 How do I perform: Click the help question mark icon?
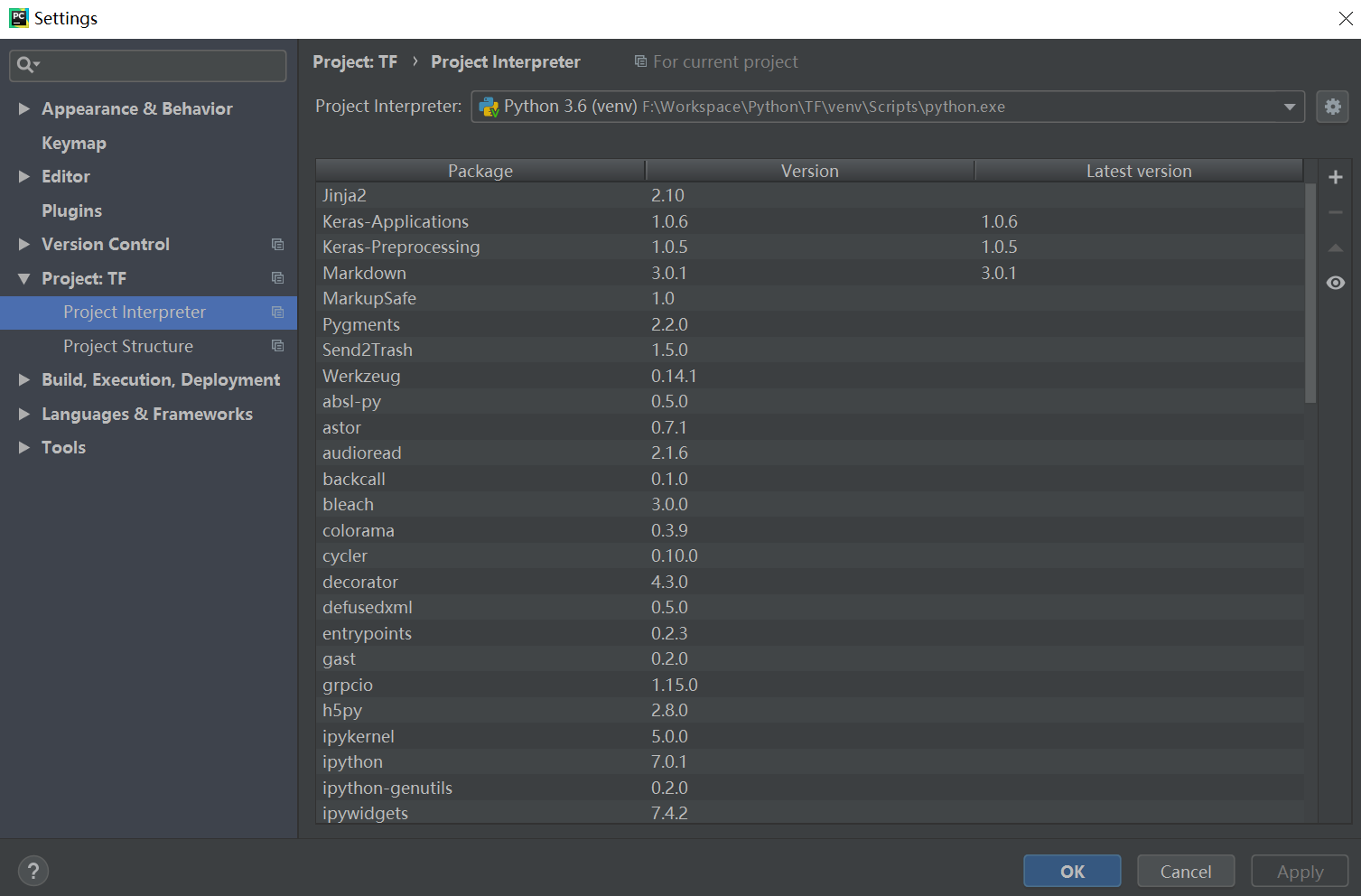coord(33,871)
